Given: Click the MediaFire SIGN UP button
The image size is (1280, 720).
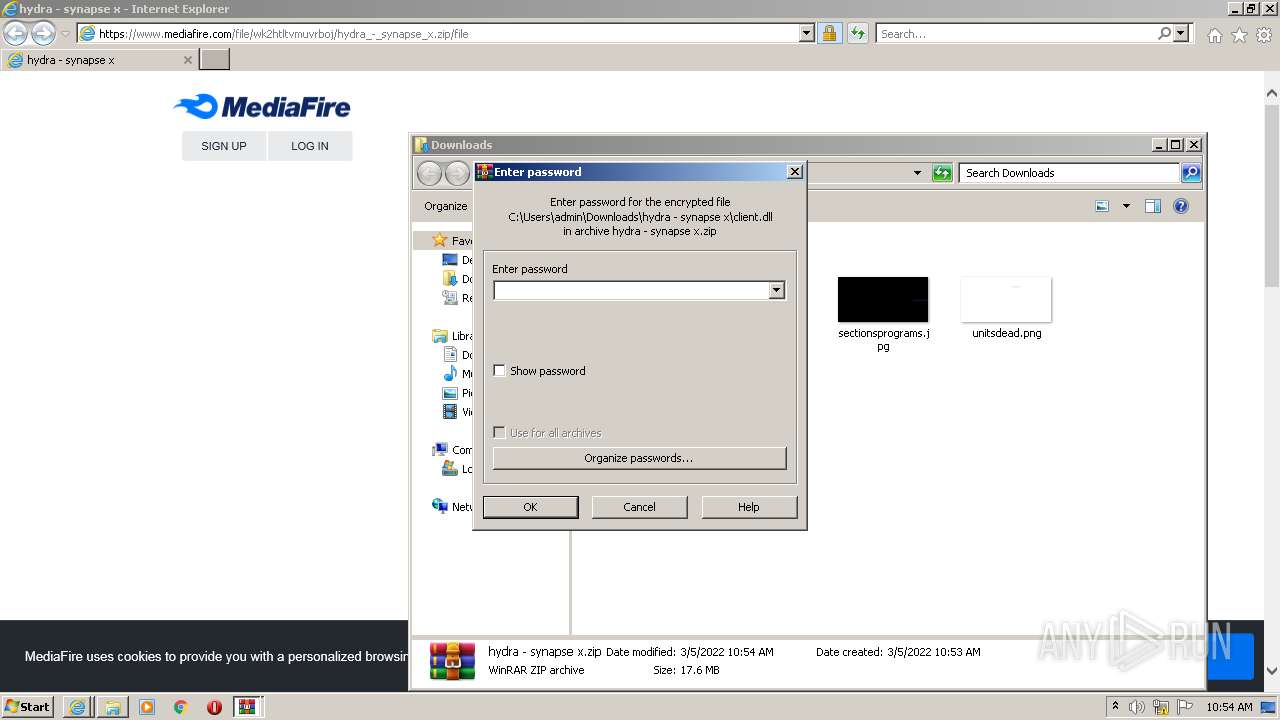Looking at the screenshot, I should 224,146.
